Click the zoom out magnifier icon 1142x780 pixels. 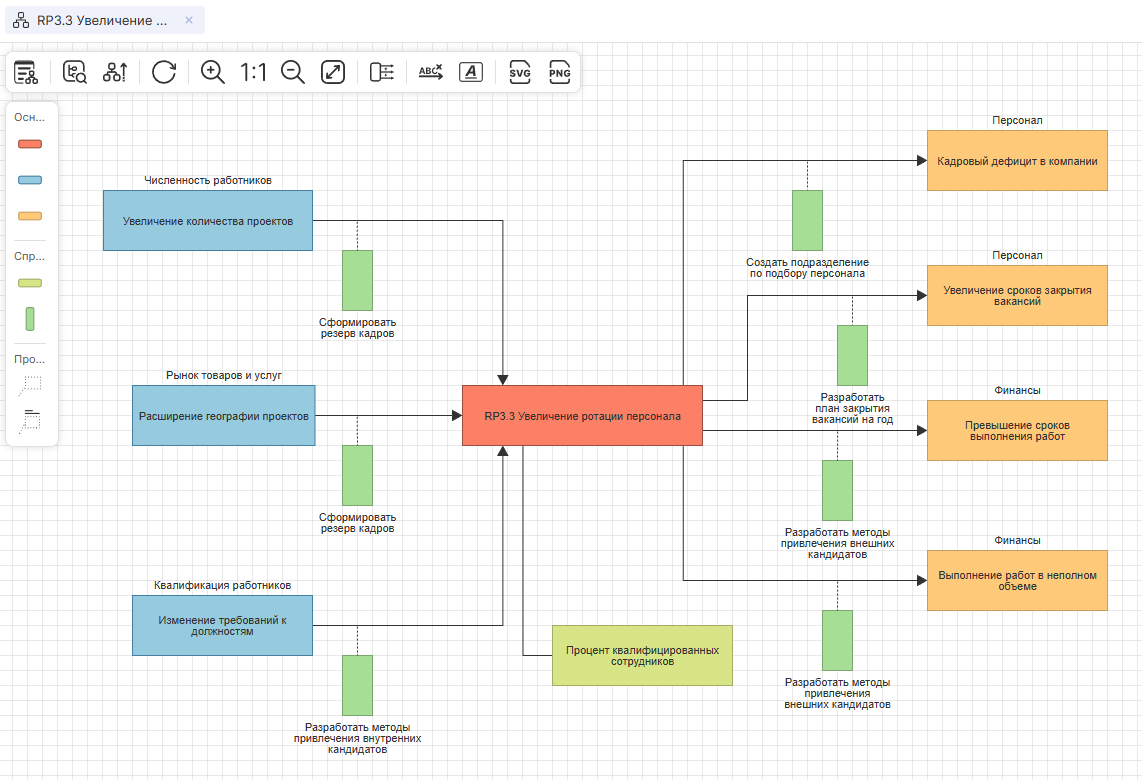(293, 72)
